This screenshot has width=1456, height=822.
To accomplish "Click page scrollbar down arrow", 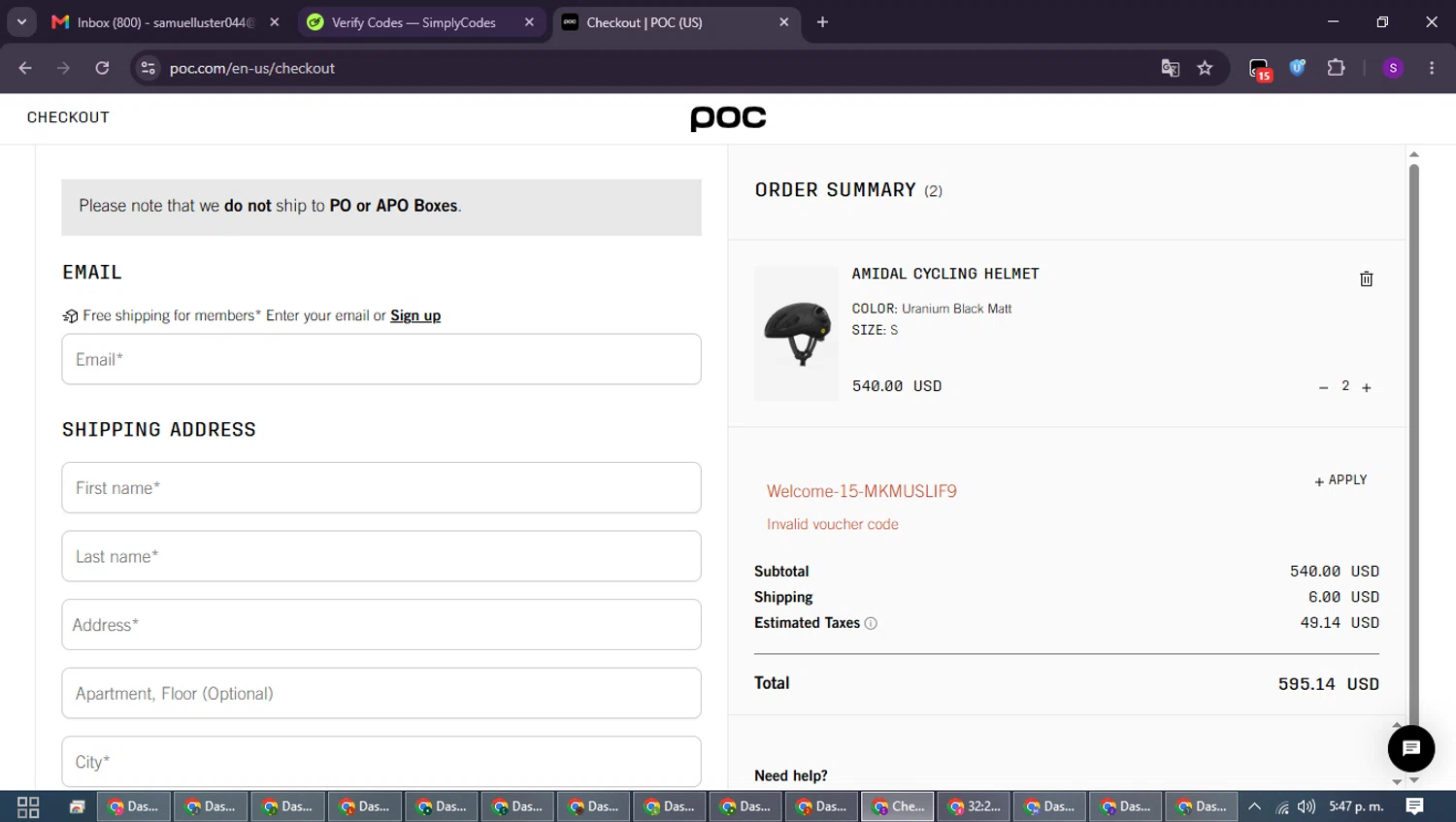I will [x=1414, y=780].
